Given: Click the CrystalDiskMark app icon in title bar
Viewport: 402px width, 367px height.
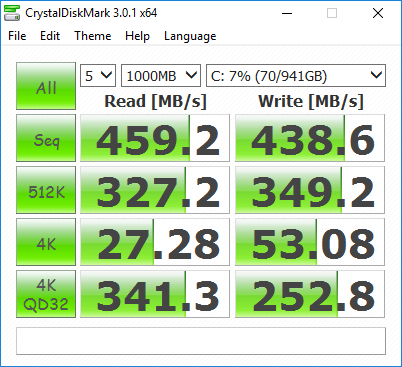Looking at the screenshot, I should point(12,13).
